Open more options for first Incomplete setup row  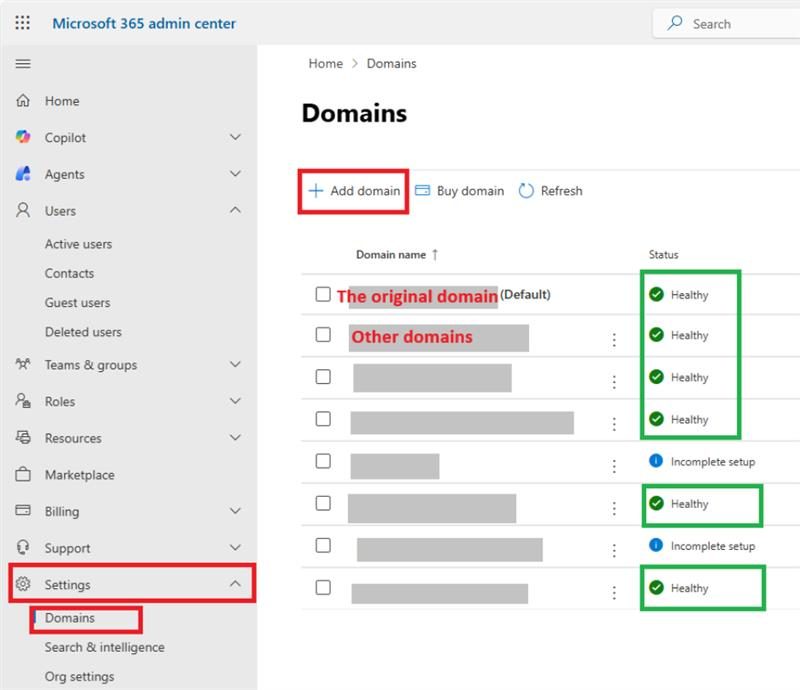click(614, 466)
